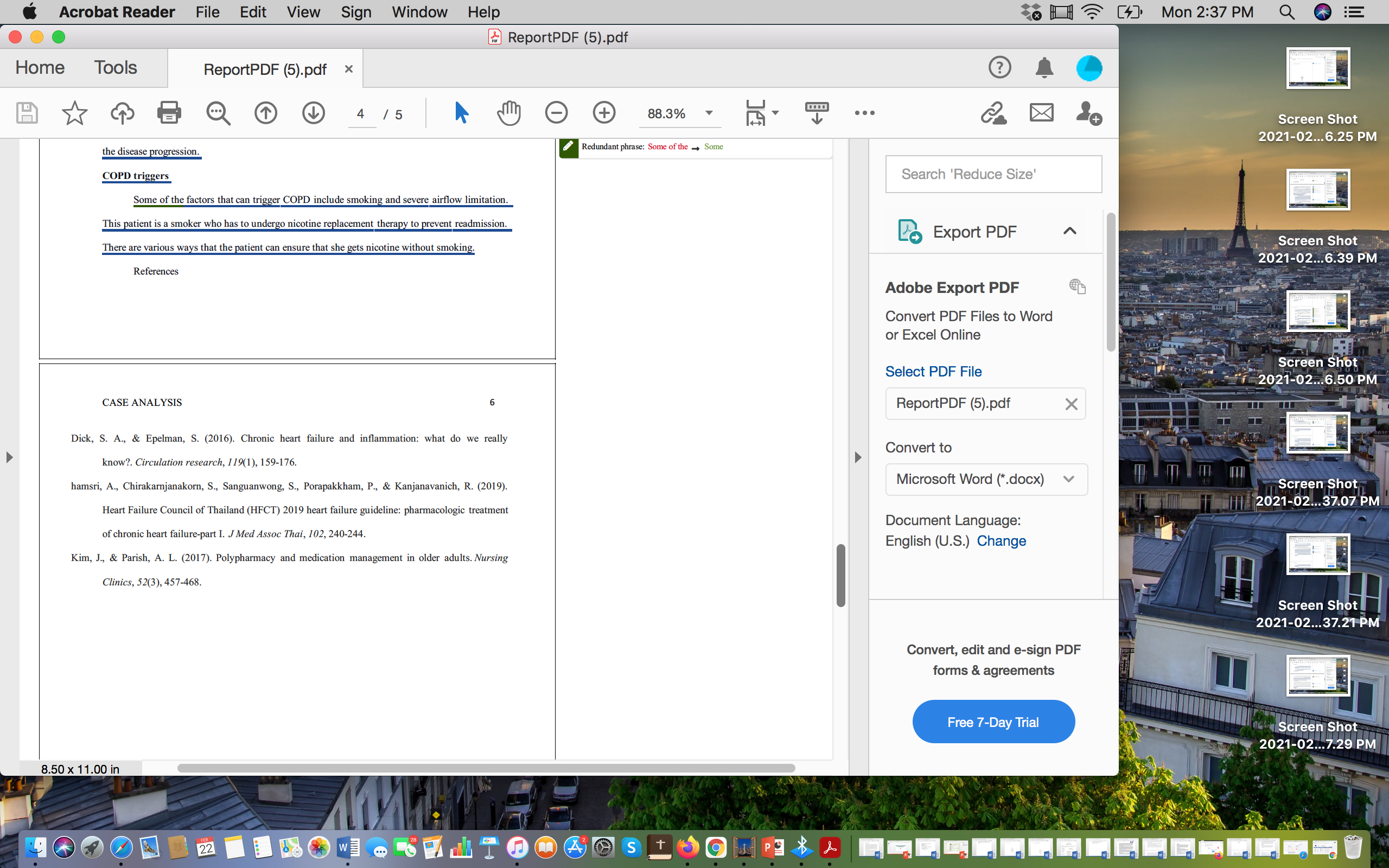1389x868 pixels.
Task: Switch to the Home tab
Action: tap(40, 68)
